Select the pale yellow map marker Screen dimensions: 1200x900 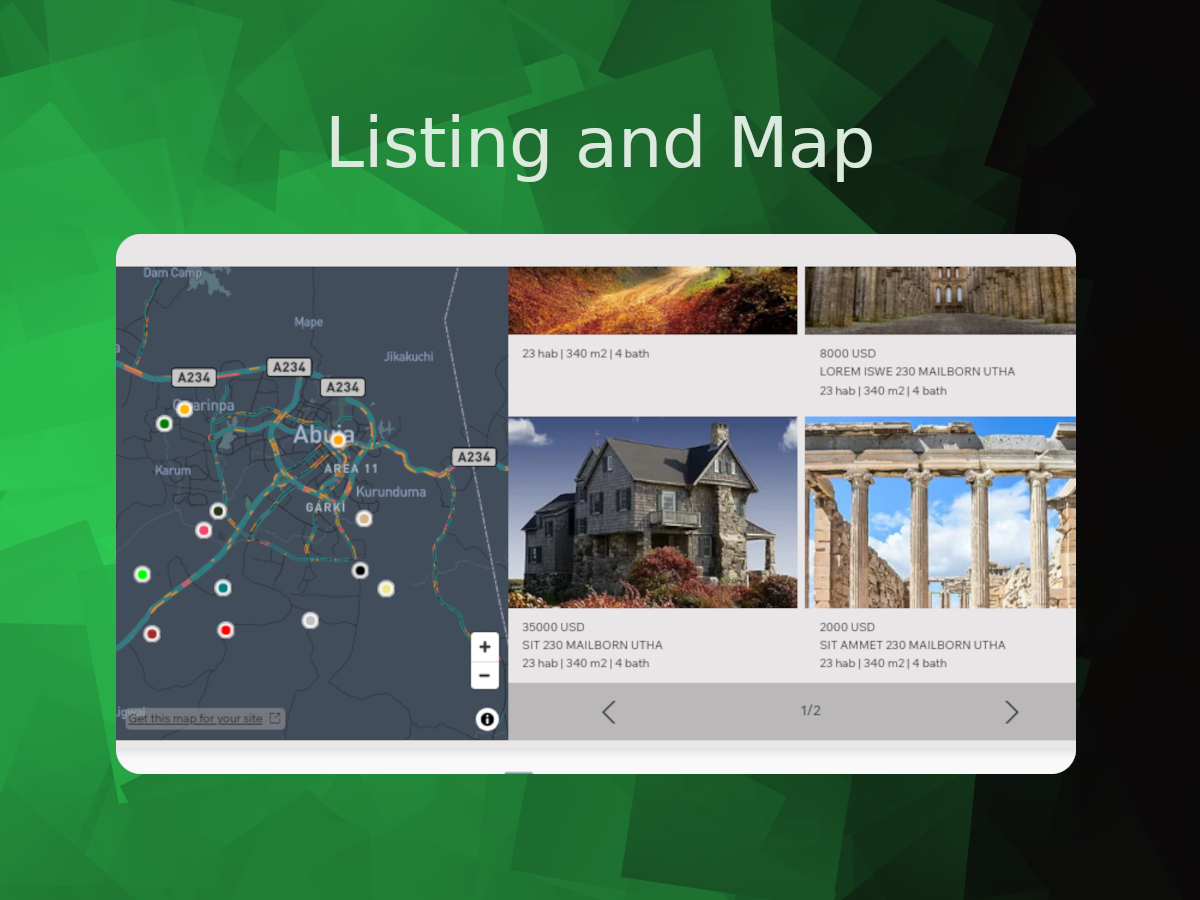(386, 589)
